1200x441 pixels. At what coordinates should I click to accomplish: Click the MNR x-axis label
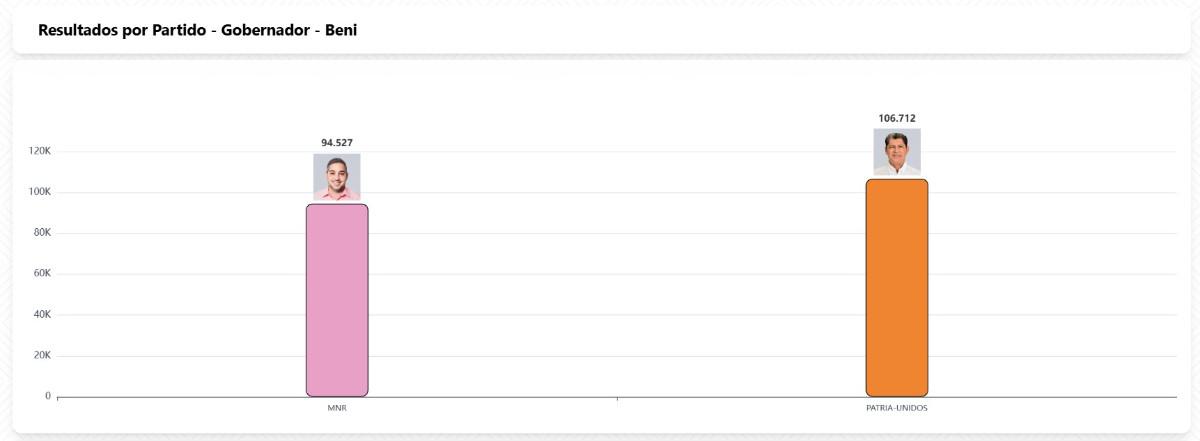click(337, 408)
